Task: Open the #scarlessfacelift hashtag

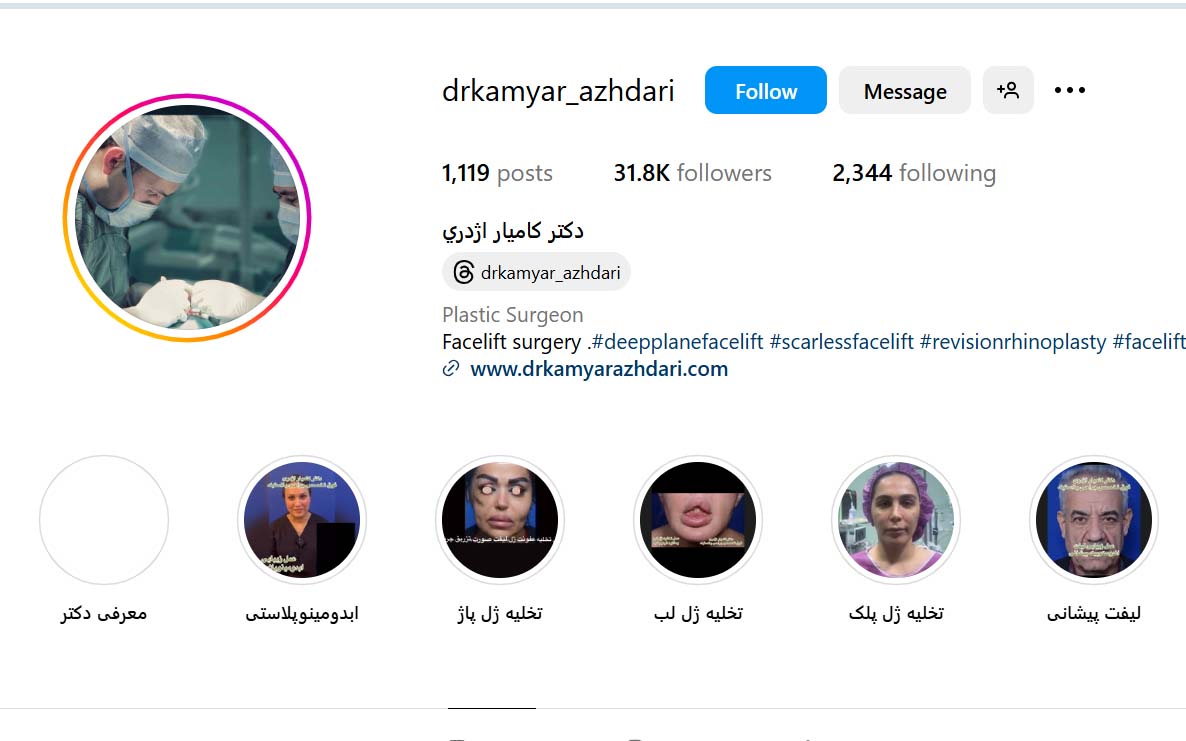Action: [842, 342]
